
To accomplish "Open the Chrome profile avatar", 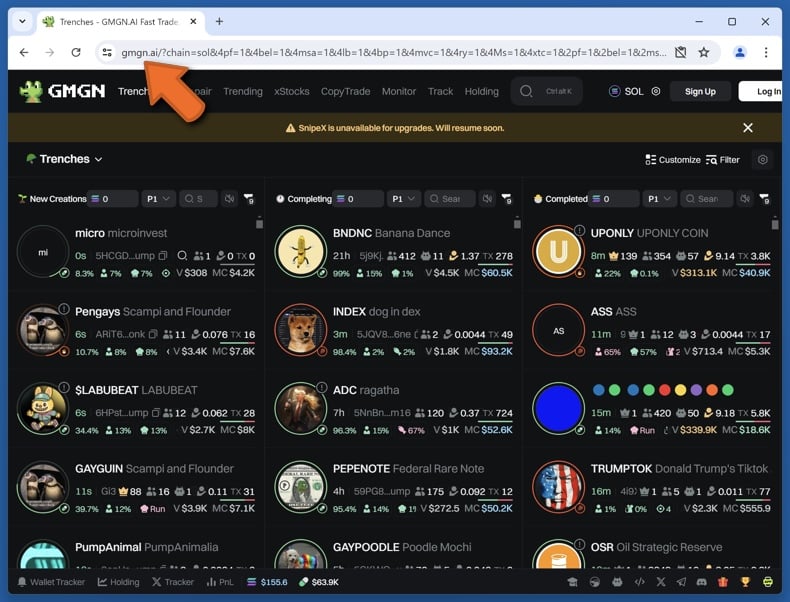I will coord(740,52).
